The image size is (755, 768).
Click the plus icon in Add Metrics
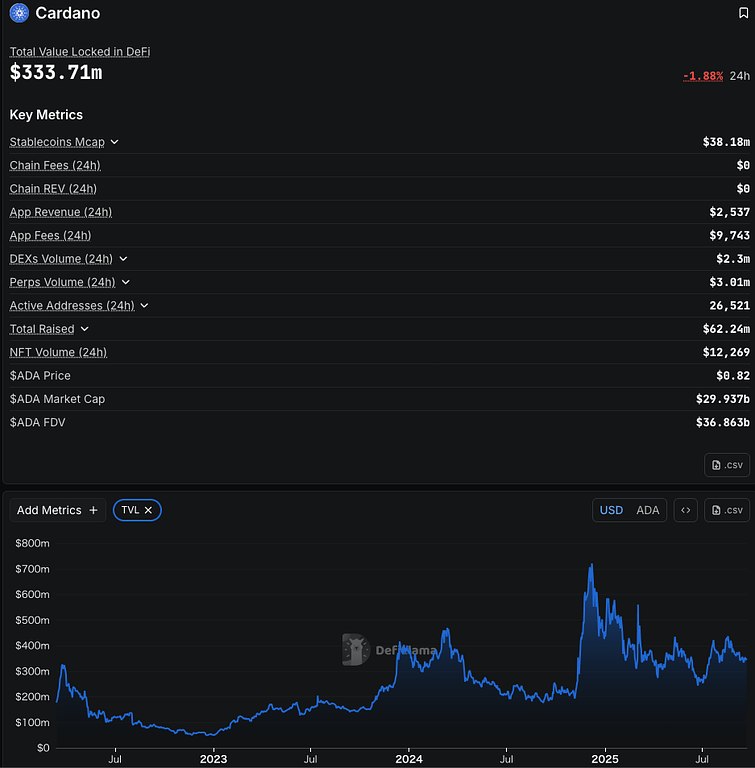point(94,510)
